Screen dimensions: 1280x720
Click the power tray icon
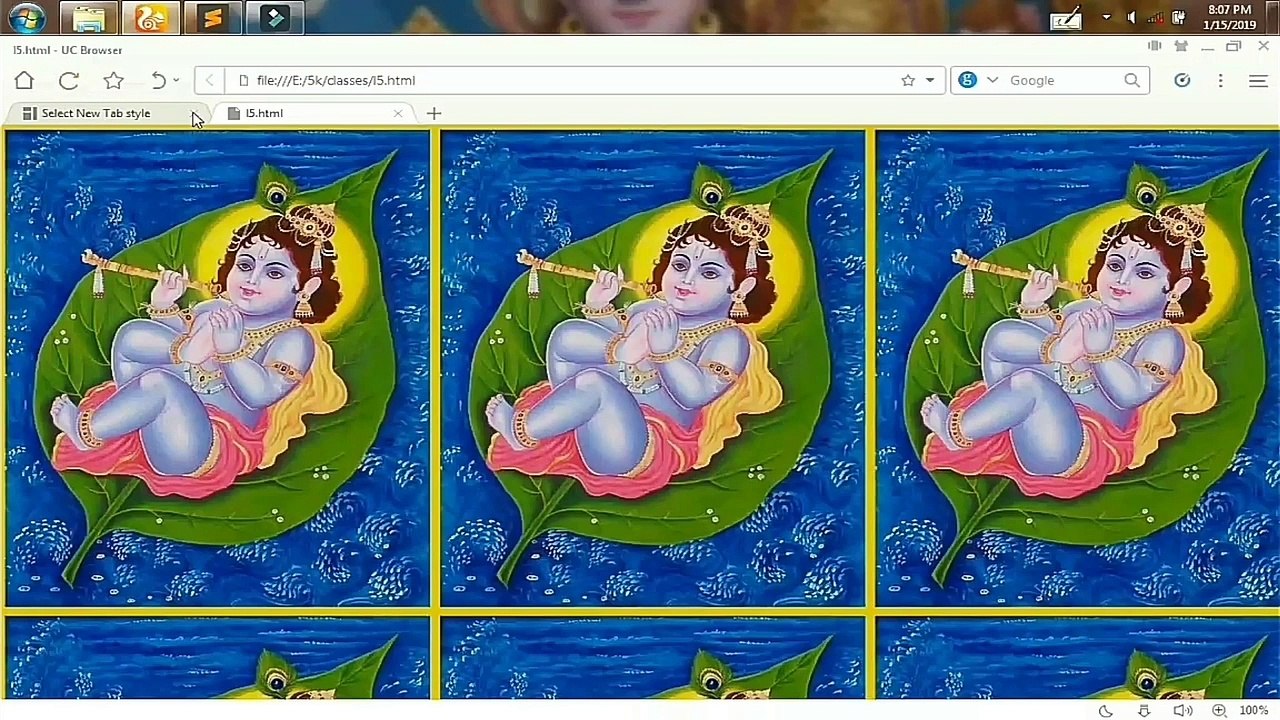click(1179, 17)
